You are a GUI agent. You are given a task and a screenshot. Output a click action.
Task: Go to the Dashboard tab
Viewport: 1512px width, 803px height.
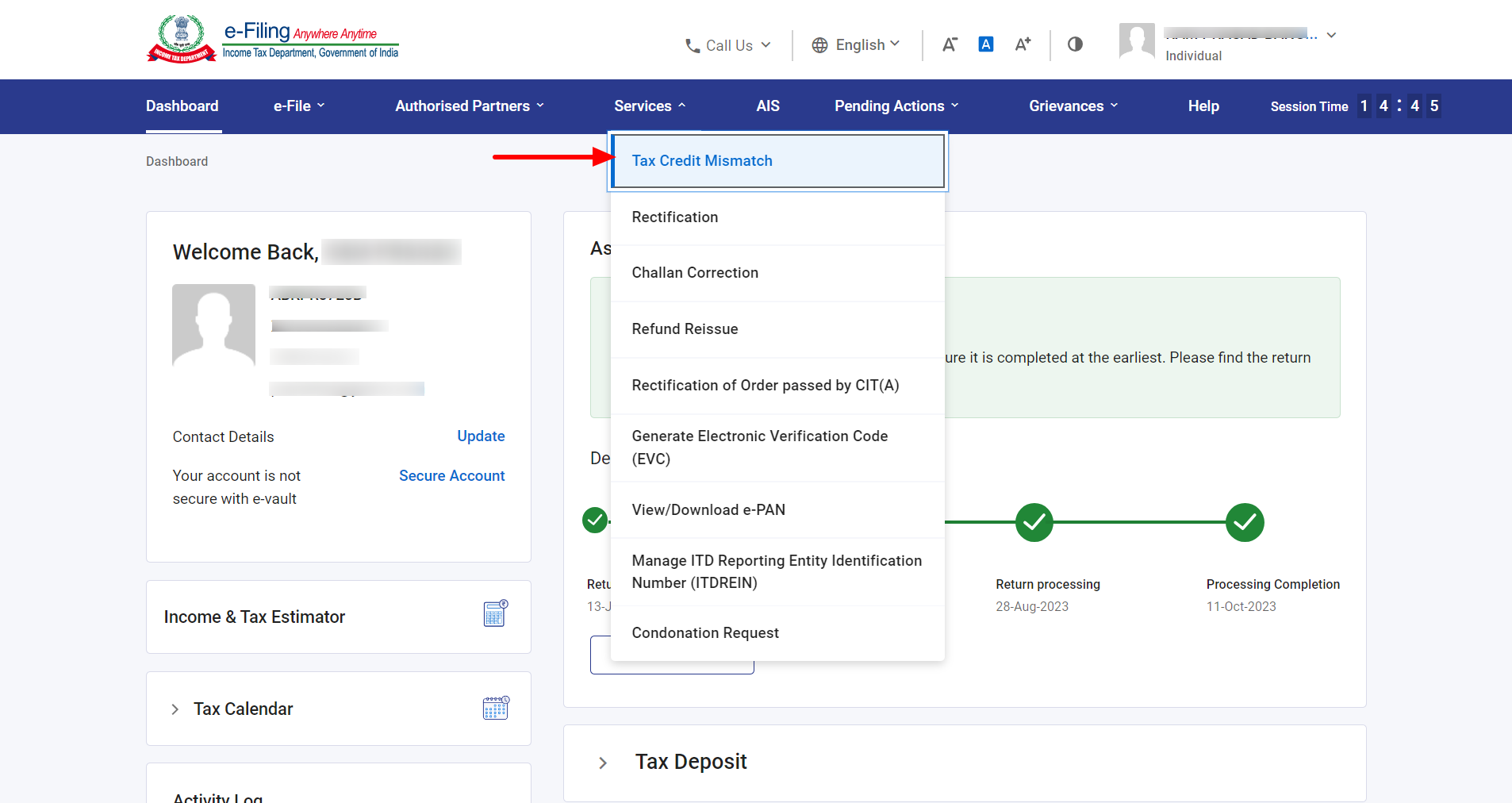[x=182, y=106]
